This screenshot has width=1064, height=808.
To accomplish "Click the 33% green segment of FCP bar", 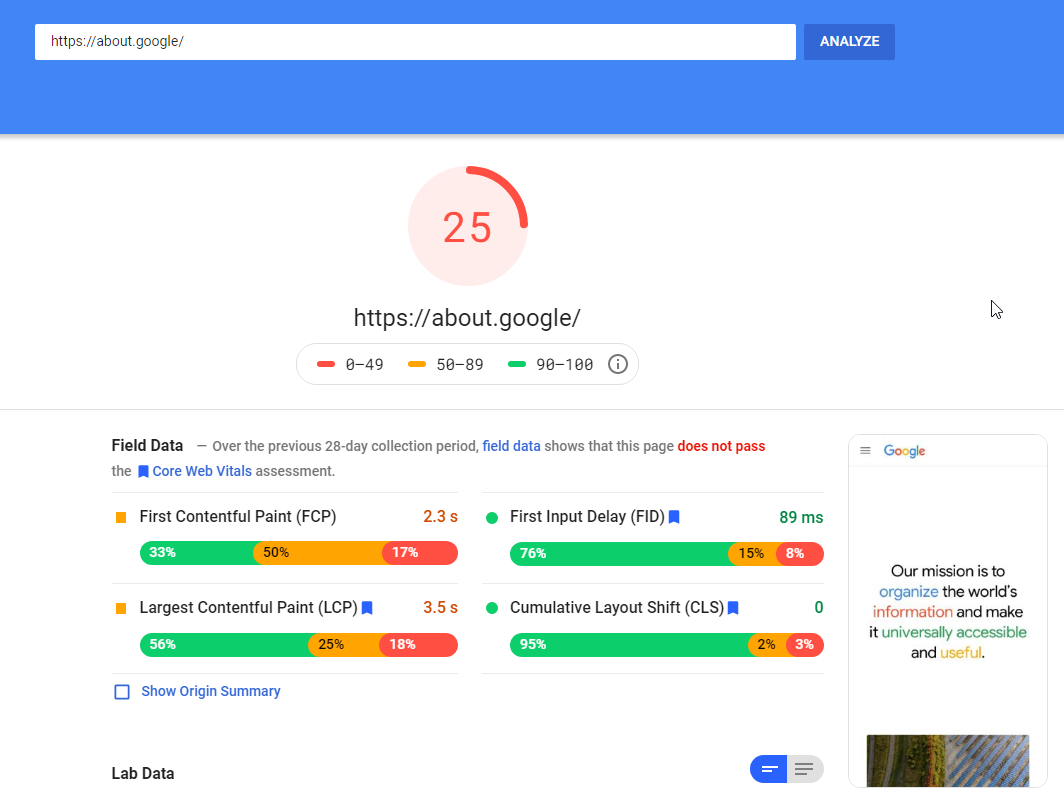I will [197, 553].
